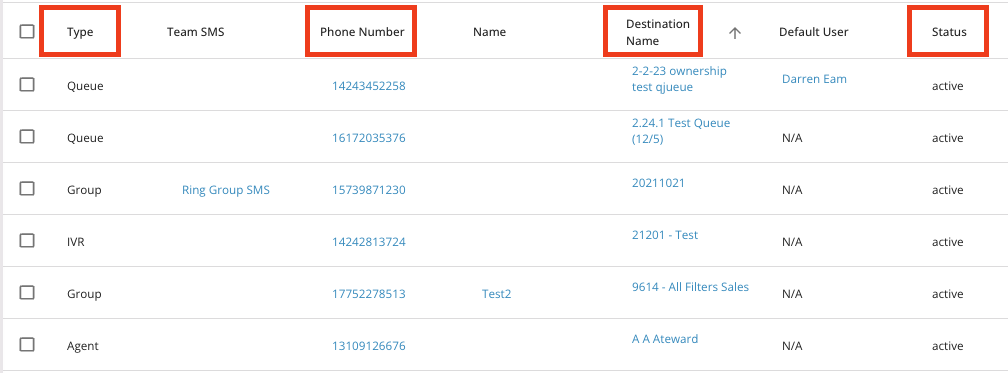Open phone number 14243452258
Image resolution: width=1008 pixels, height=373 pixels.
[368, 86]
